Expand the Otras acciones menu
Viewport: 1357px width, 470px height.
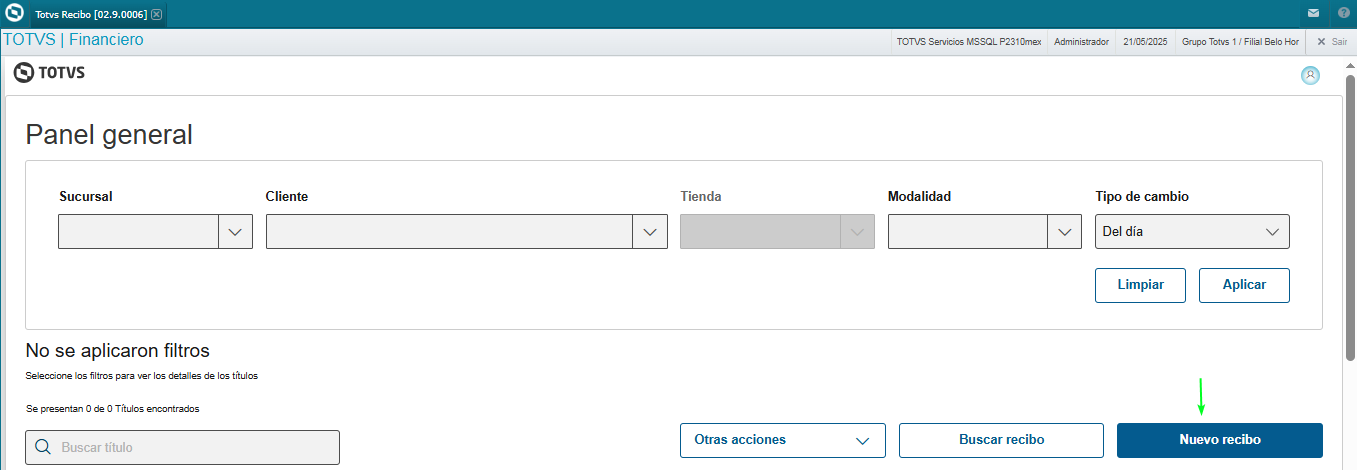tap(782, 440)
